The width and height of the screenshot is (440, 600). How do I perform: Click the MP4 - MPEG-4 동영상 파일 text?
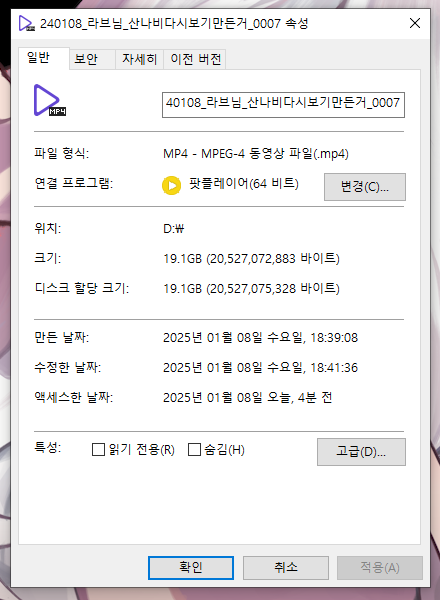(x=256, y=154)
